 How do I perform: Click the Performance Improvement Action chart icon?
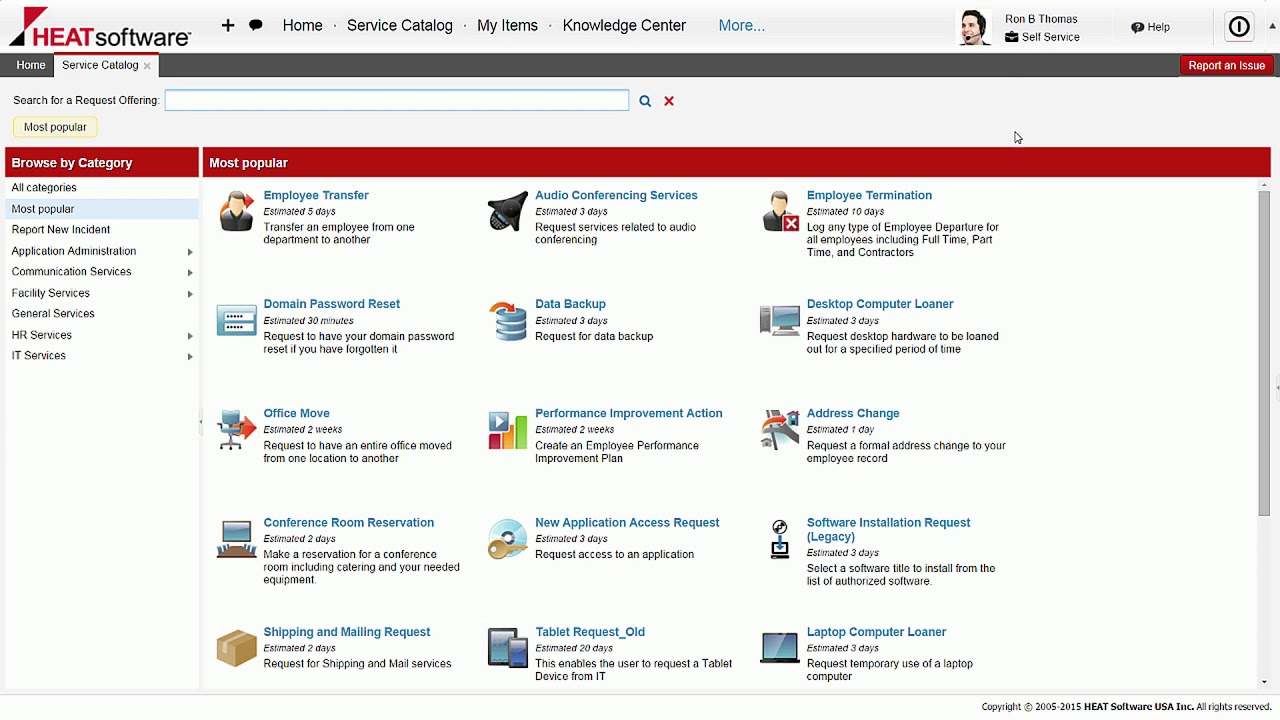tap(508, 430)
